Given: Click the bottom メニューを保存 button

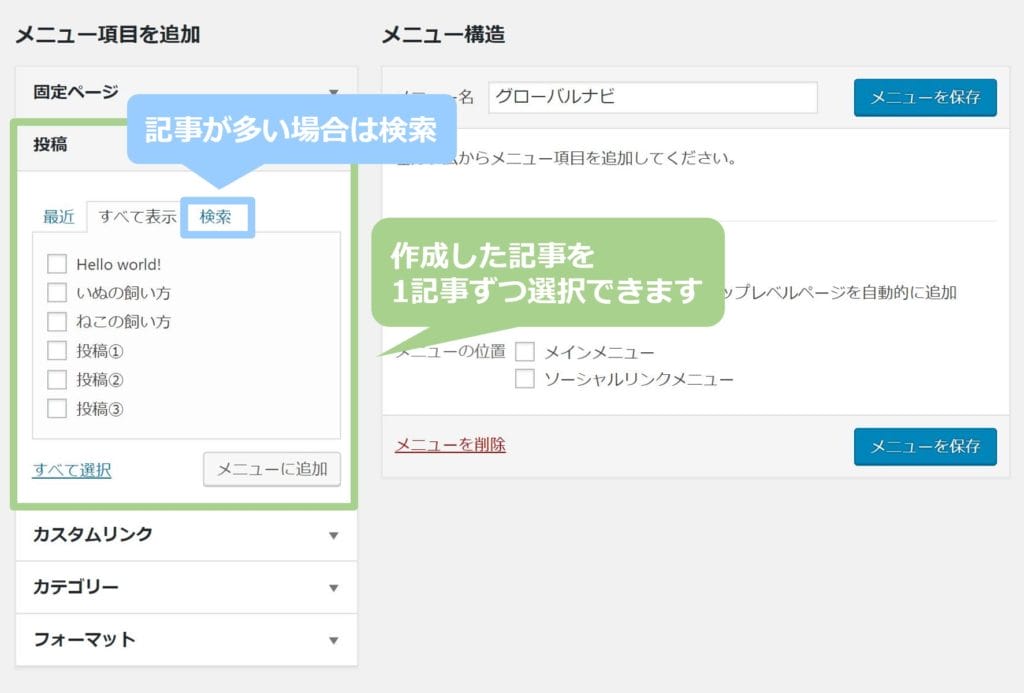Looking at the screenshot, I should [x=925, y=447].
